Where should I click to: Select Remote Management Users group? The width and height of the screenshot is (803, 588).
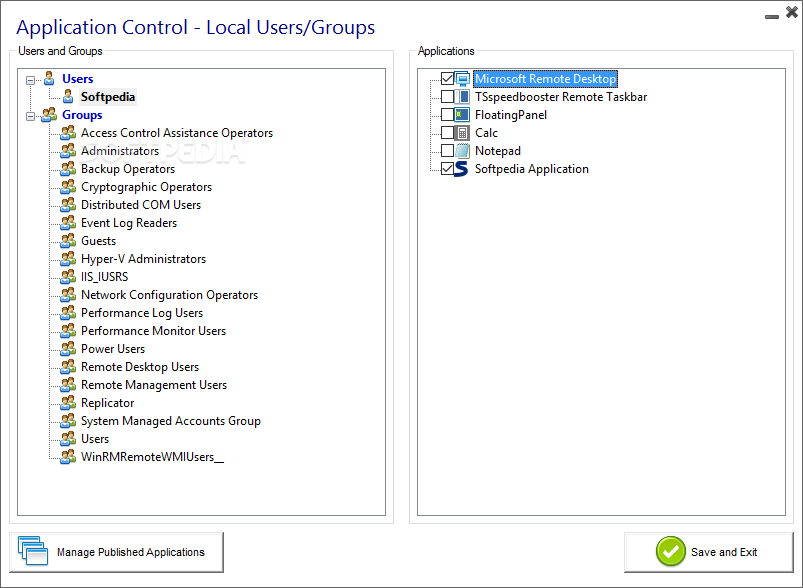tap(154, 385)
